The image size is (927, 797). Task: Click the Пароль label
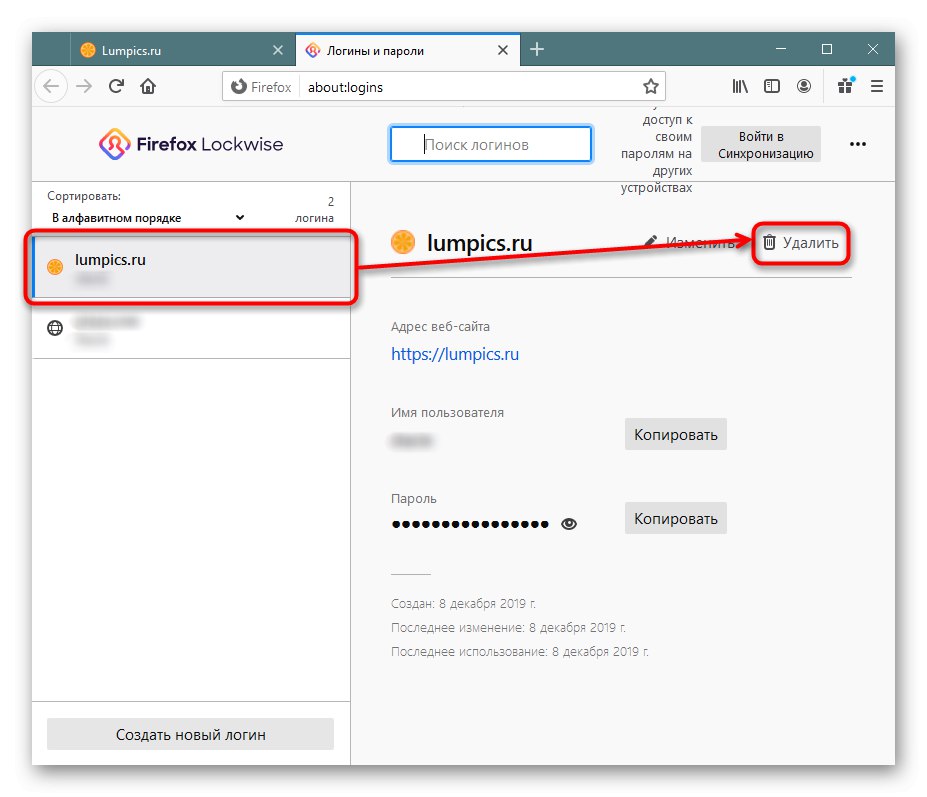click(x=413, y=498)
